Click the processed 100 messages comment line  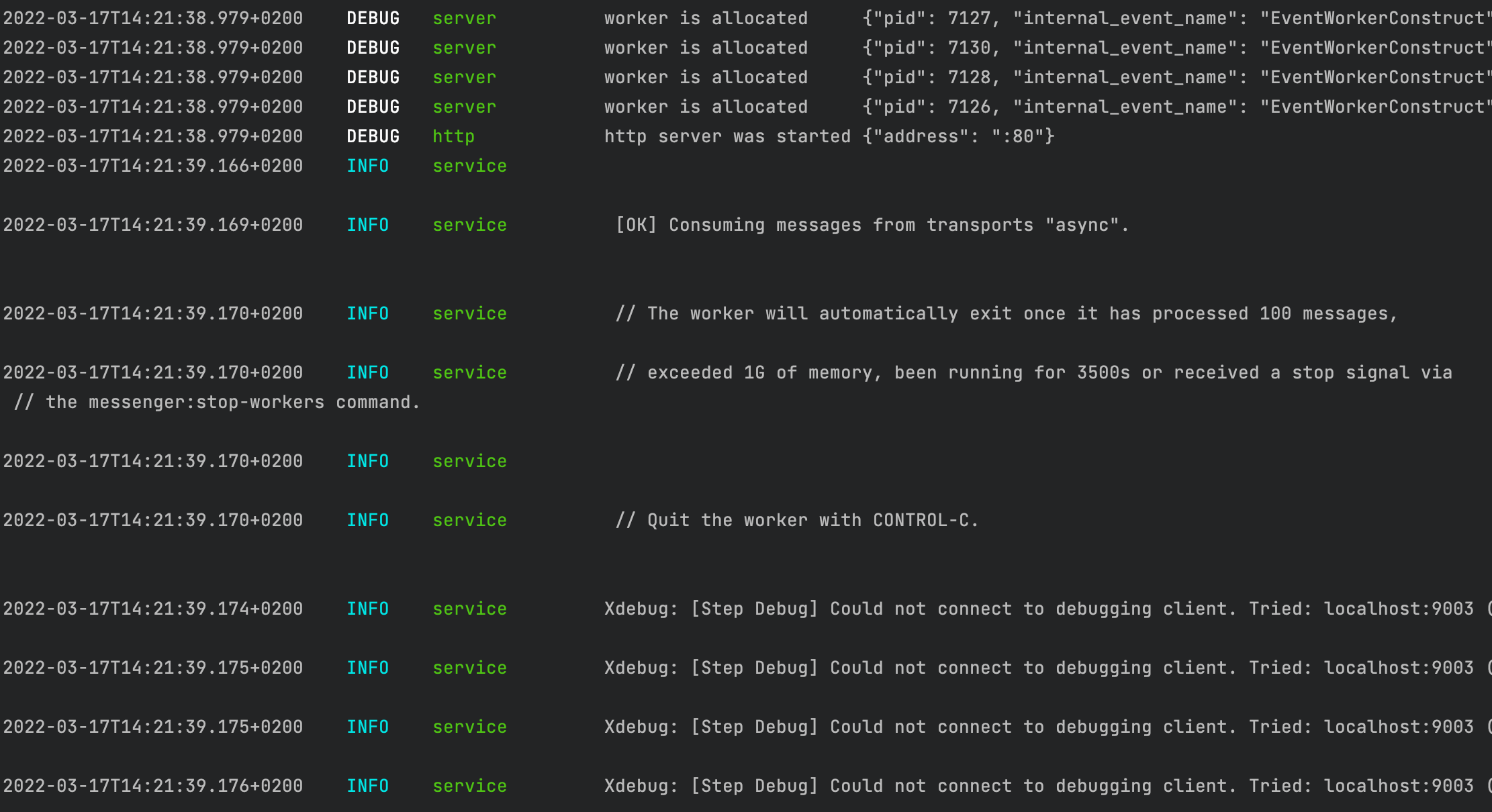1007,313
